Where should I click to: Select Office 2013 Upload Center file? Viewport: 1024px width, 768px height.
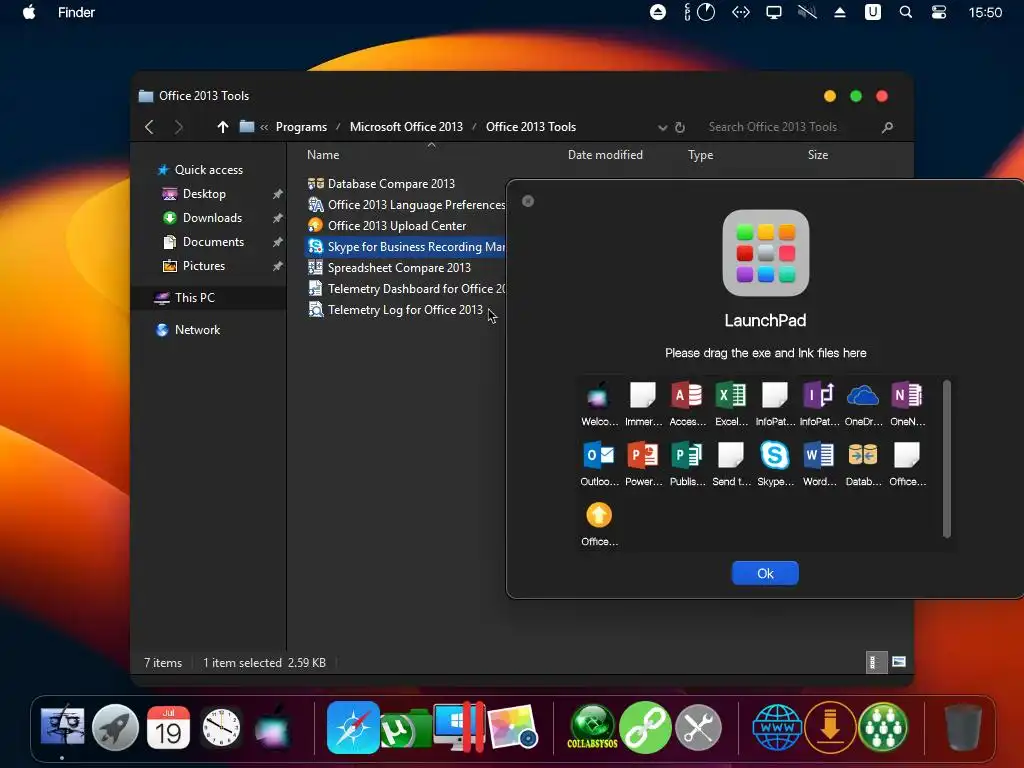(387, 226)
